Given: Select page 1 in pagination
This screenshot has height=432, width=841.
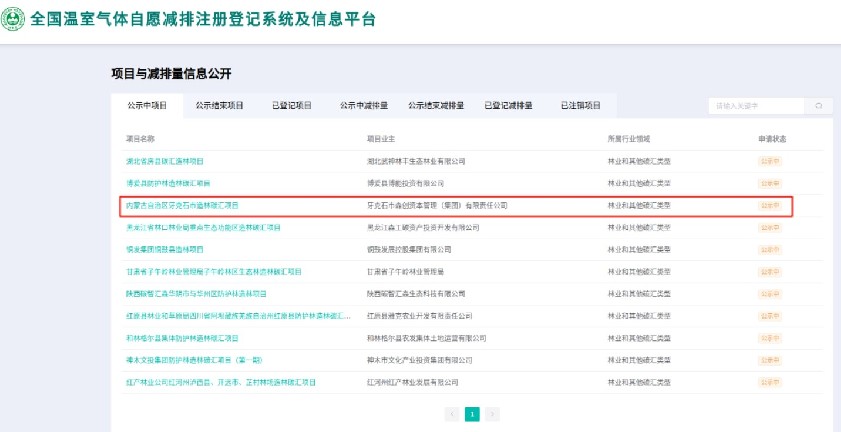Looking at the screenshot, I should pyautogui.click(x=472, y=413).
